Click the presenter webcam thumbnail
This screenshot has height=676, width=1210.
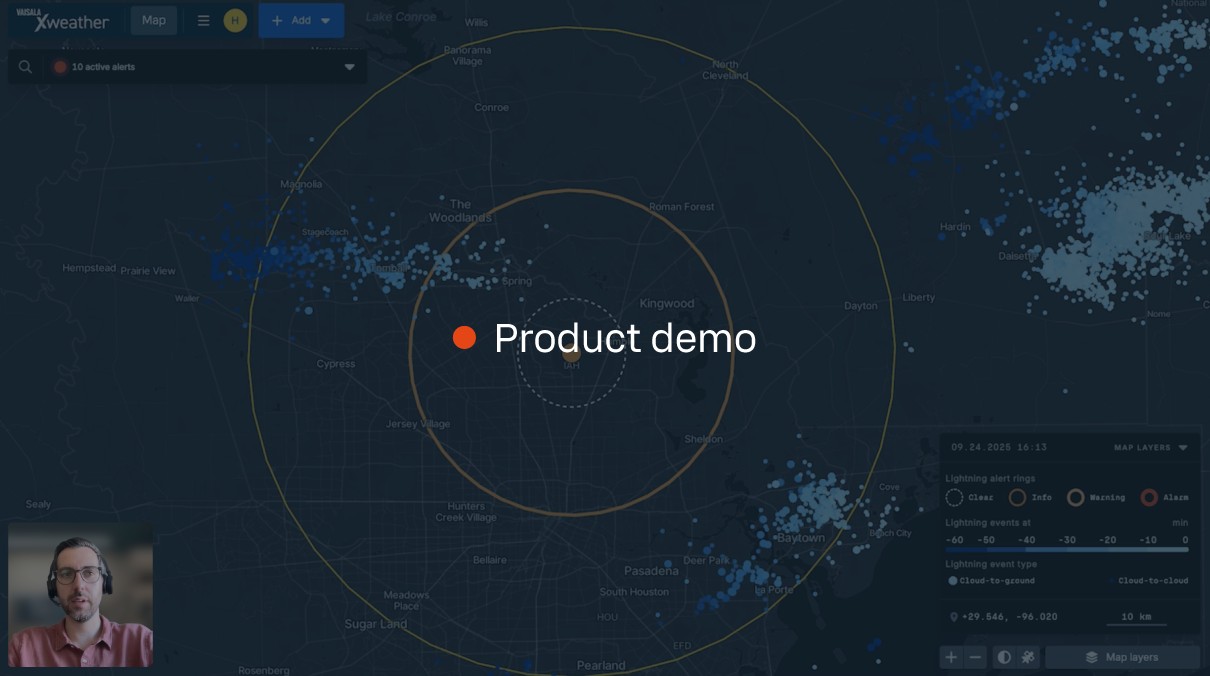(x=81, y=594)
